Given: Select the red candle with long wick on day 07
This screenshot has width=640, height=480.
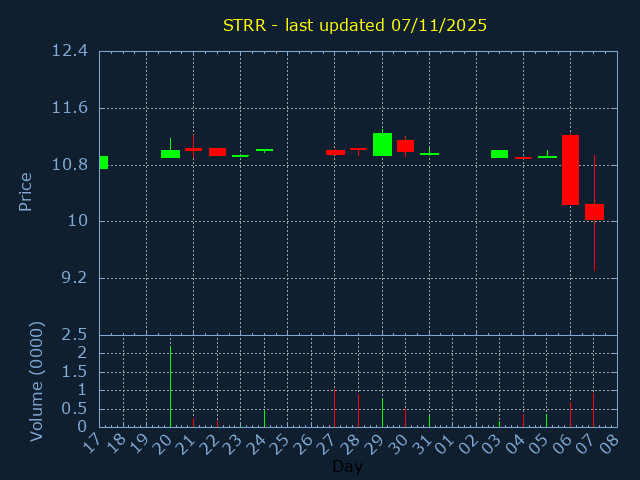Looking at the screenshot, I should tap(594, 211).
